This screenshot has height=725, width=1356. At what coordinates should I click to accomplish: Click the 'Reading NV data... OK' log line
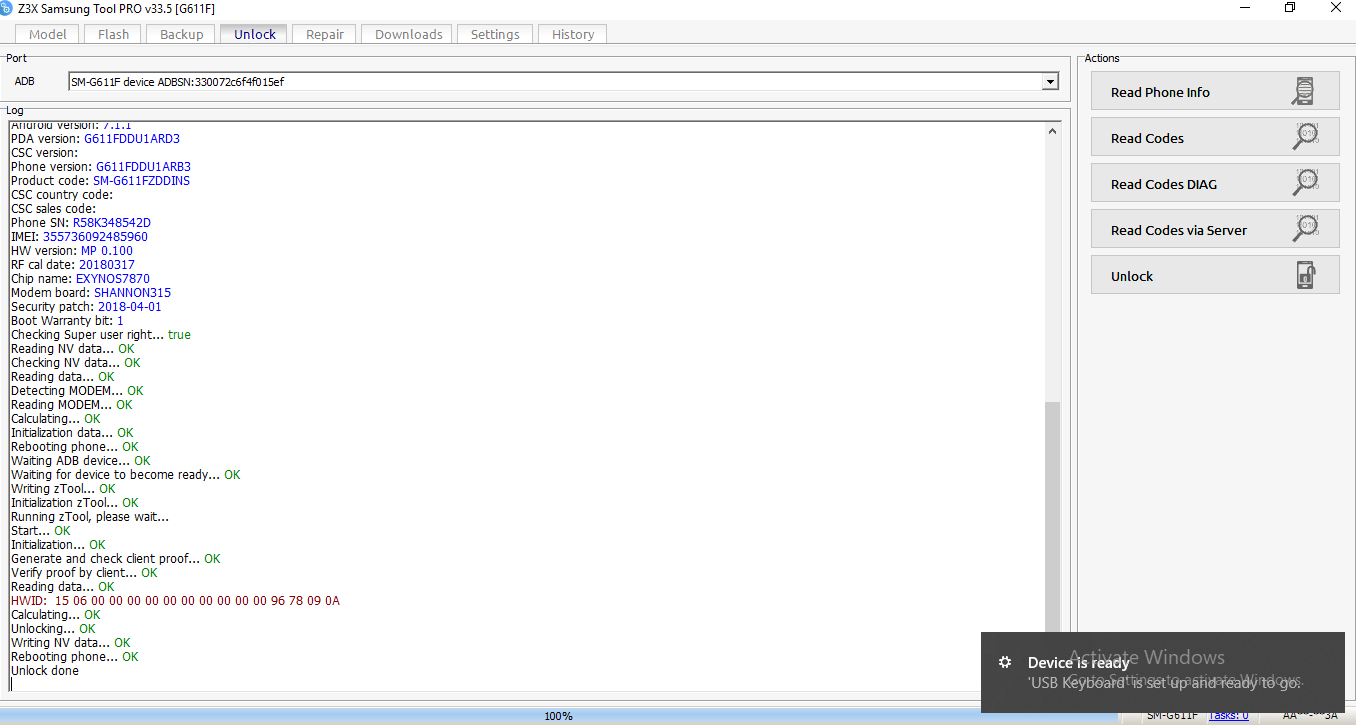pos(72,349)
